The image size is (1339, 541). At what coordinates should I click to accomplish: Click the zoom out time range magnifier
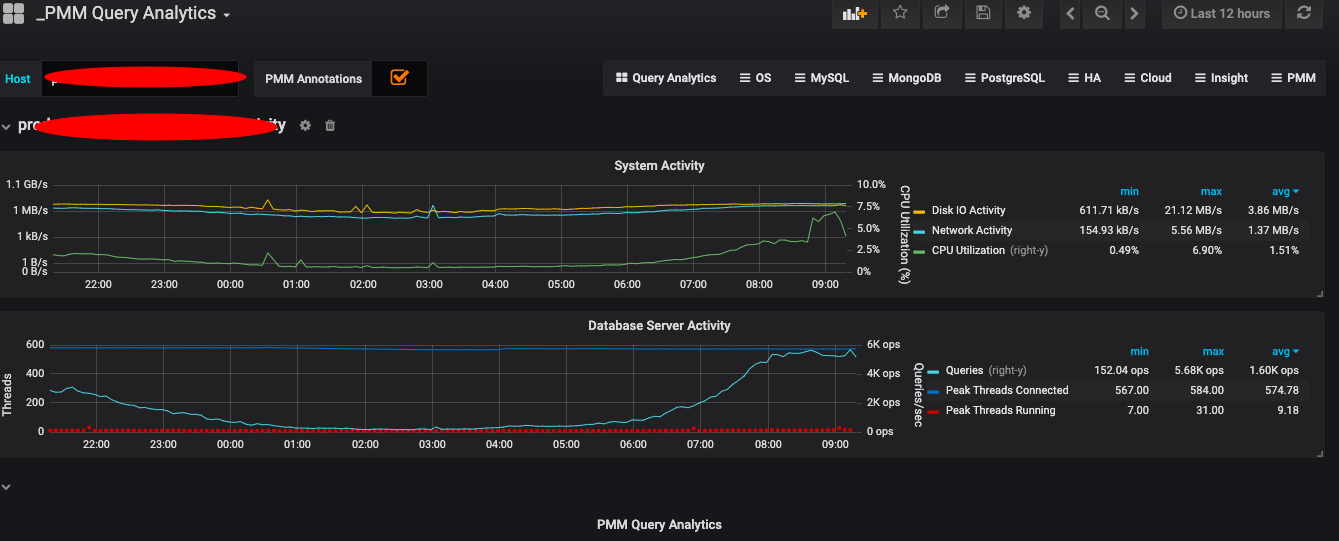1102,13
